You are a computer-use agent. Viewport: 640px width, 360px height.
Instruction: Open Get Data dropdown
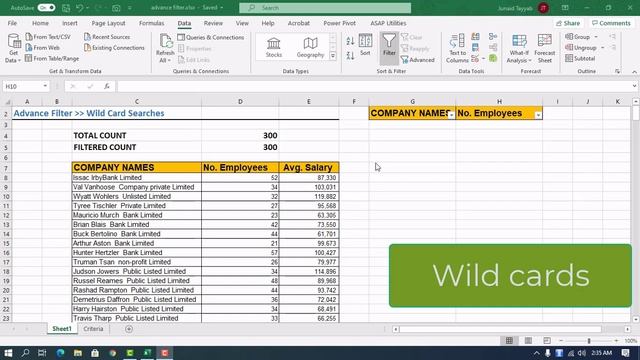13,49
